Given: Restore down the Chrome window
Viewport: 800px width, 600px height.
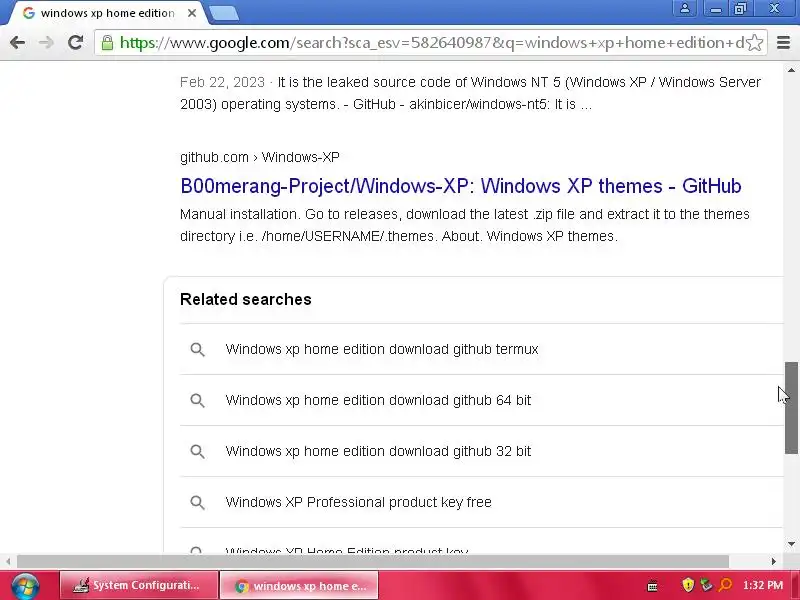Looking at the screenshot, I should (740, 9).
